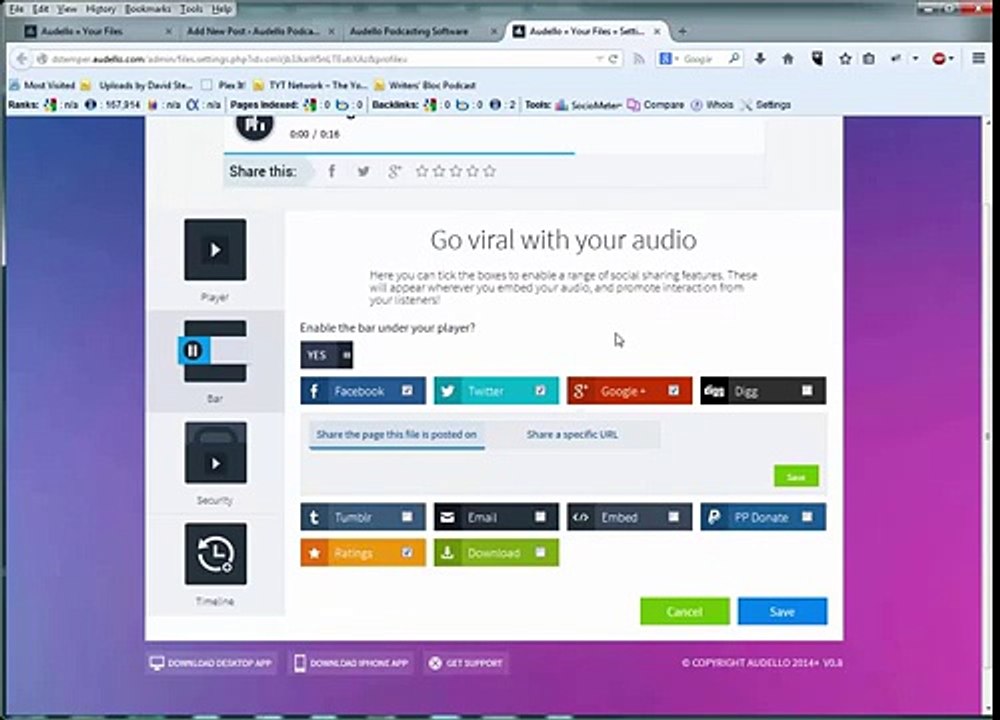The height and width of the screenshot is (720, 1000).
Task: Open the Tools menu
Action: coord(191,9)
